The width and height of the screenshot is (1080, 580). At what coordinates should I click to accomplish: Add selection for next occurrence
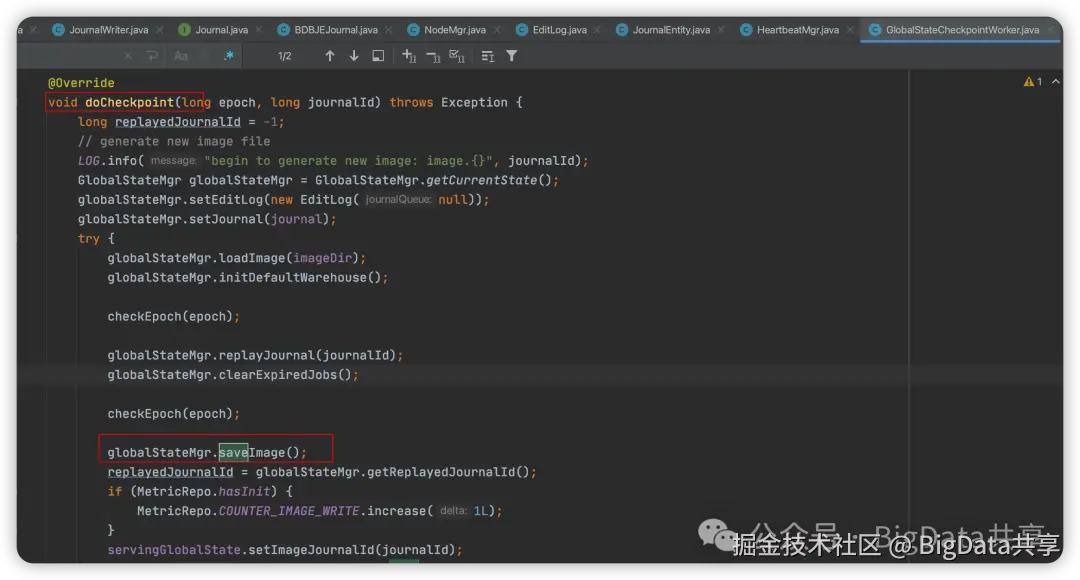[409, 56]
